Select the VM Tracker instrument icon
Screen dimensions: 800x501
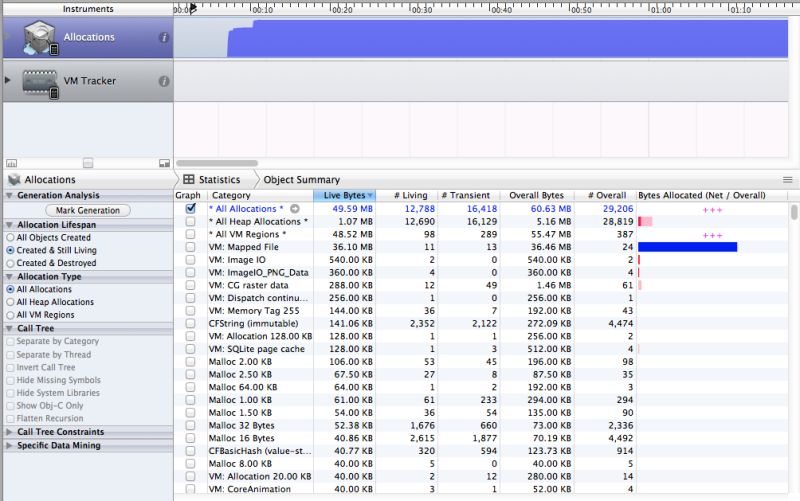coord(40,83)
